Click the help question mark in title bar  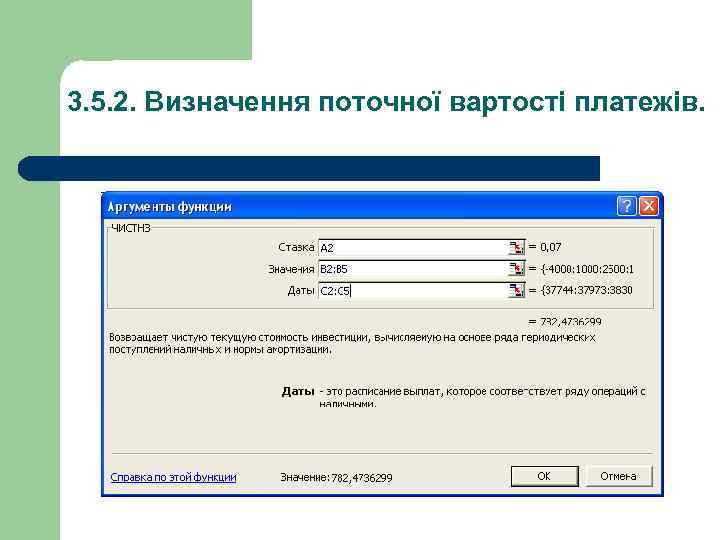tap(627, 206)
